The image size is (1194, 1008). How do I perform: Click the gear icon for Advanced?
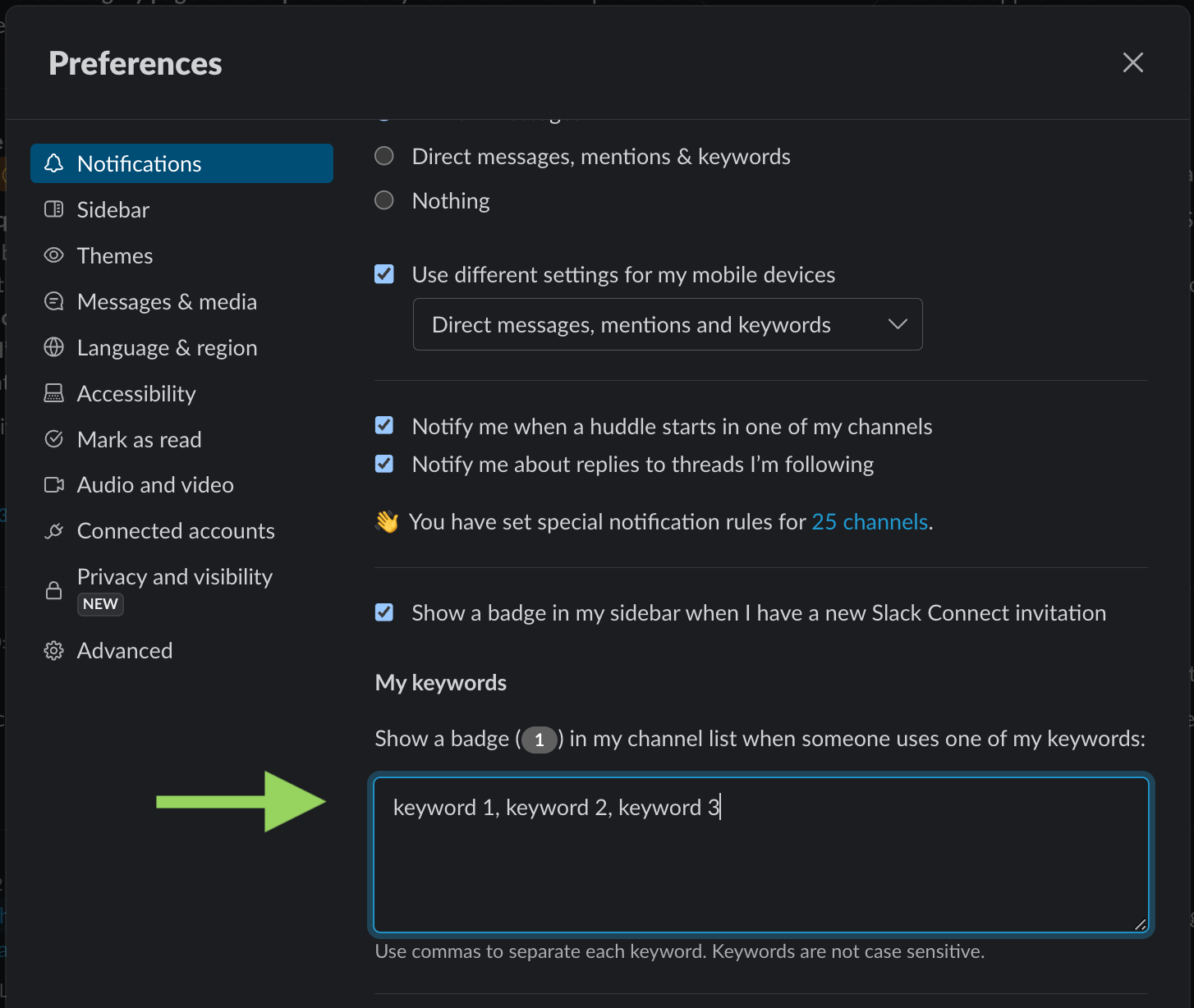click(x=54, y=651)
